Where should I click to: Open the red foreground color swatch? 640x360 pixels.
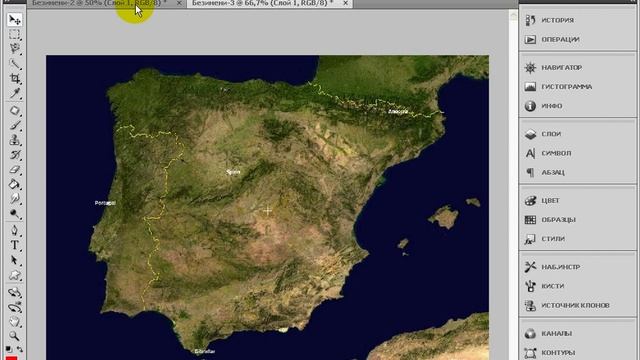point(11,358)
